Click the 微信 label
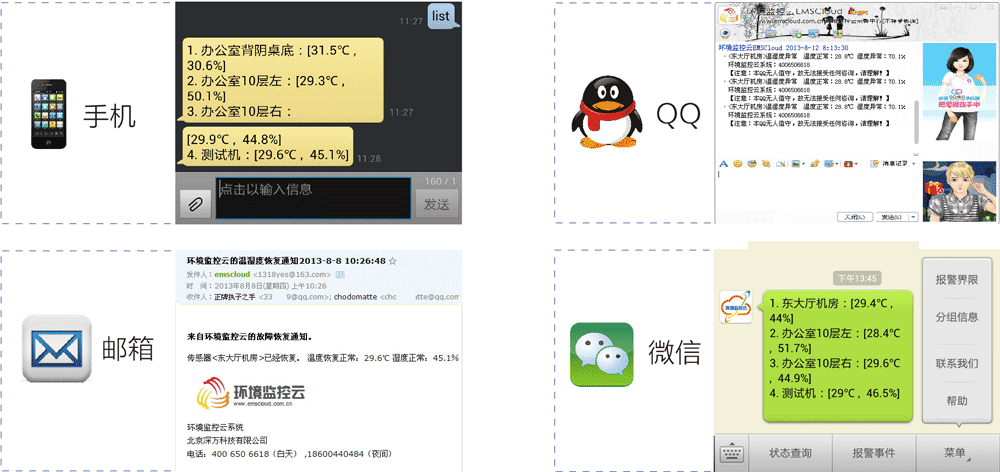 point(675,352)
